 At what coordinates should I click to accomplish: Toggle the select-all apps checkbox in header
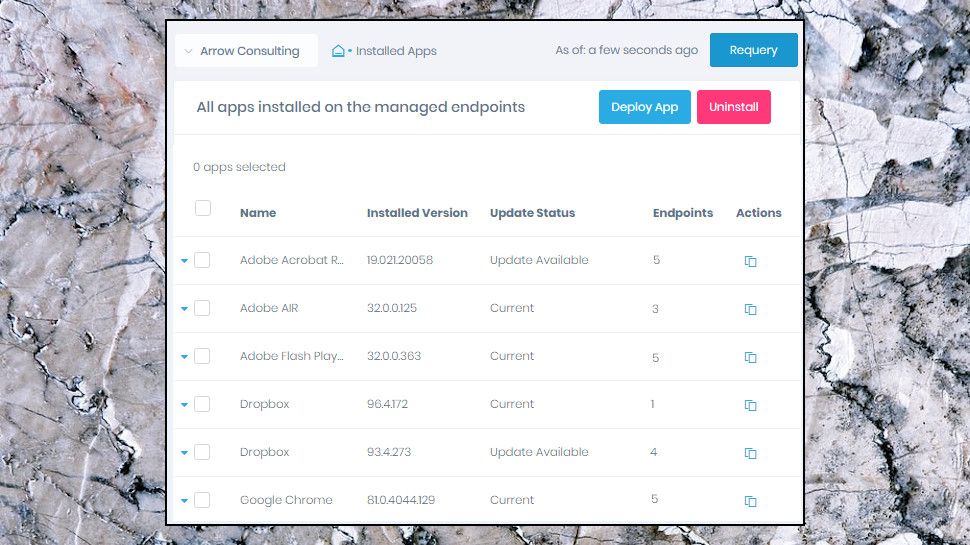tap(203, 208)
